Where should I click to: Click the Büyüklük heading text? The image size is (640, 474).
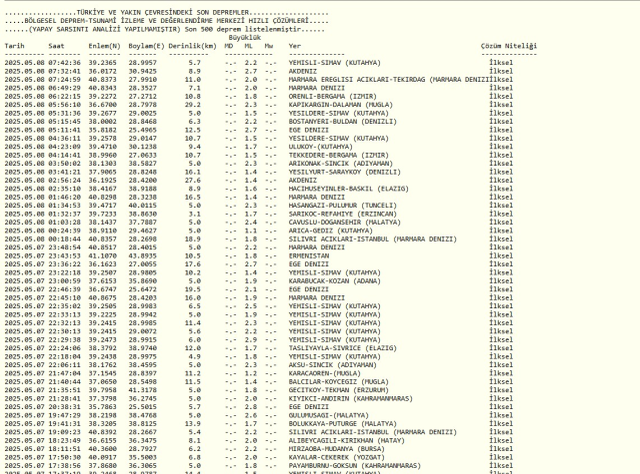pos(244,38)
